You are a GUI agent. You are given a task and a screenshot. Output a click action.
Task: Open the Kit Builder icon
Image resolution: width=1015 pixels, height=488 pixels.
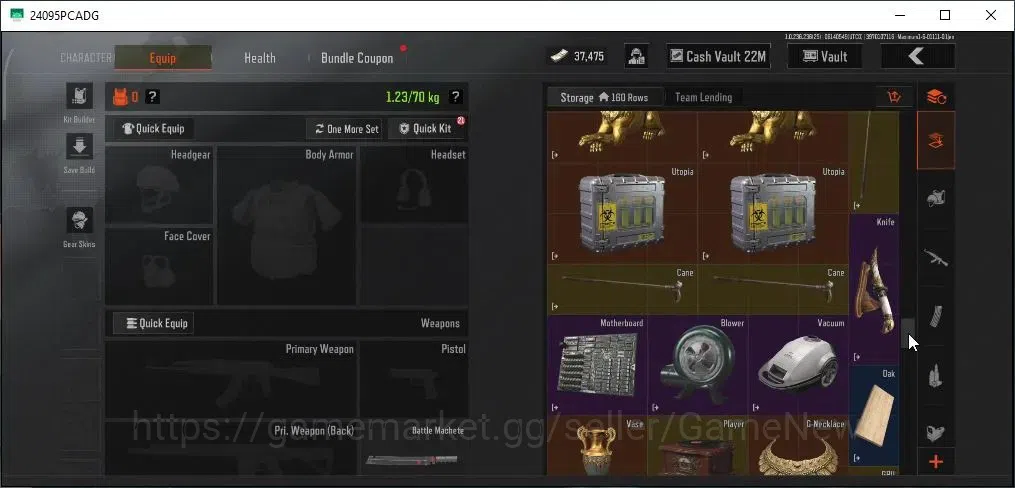point(80,96)
